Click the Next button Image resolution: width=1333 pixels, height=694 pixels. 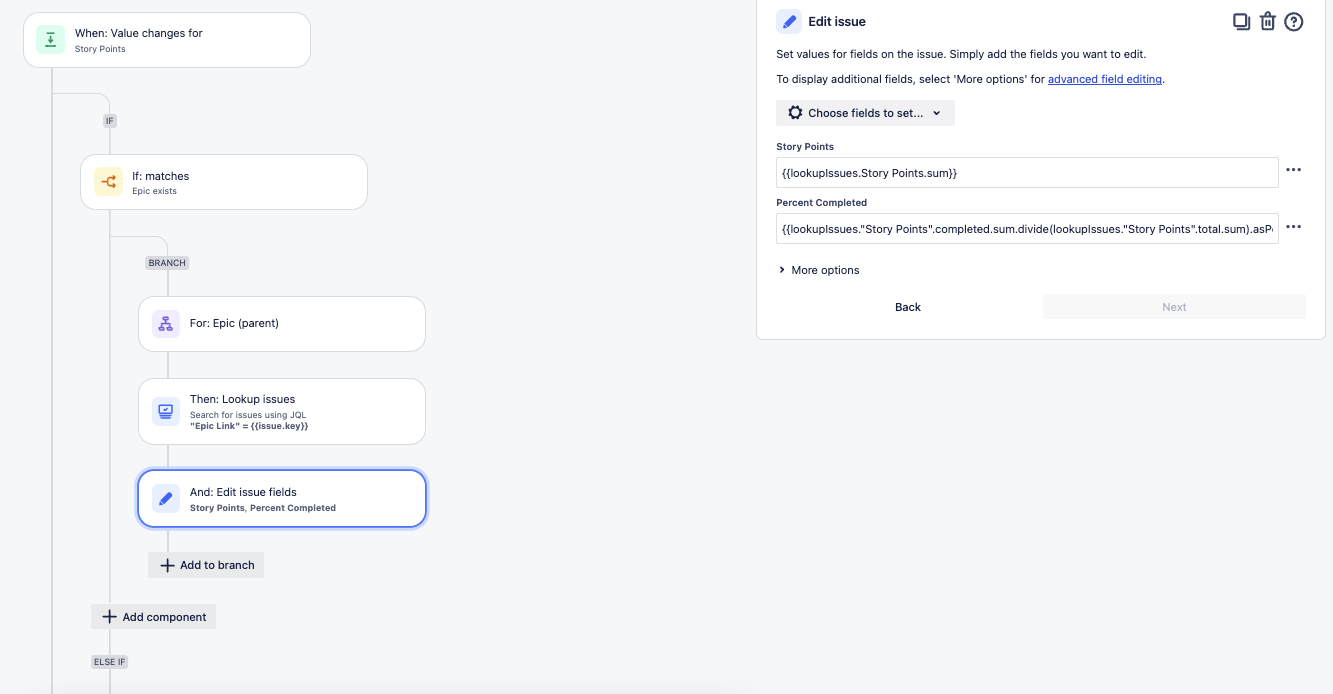coord(1174,307)
